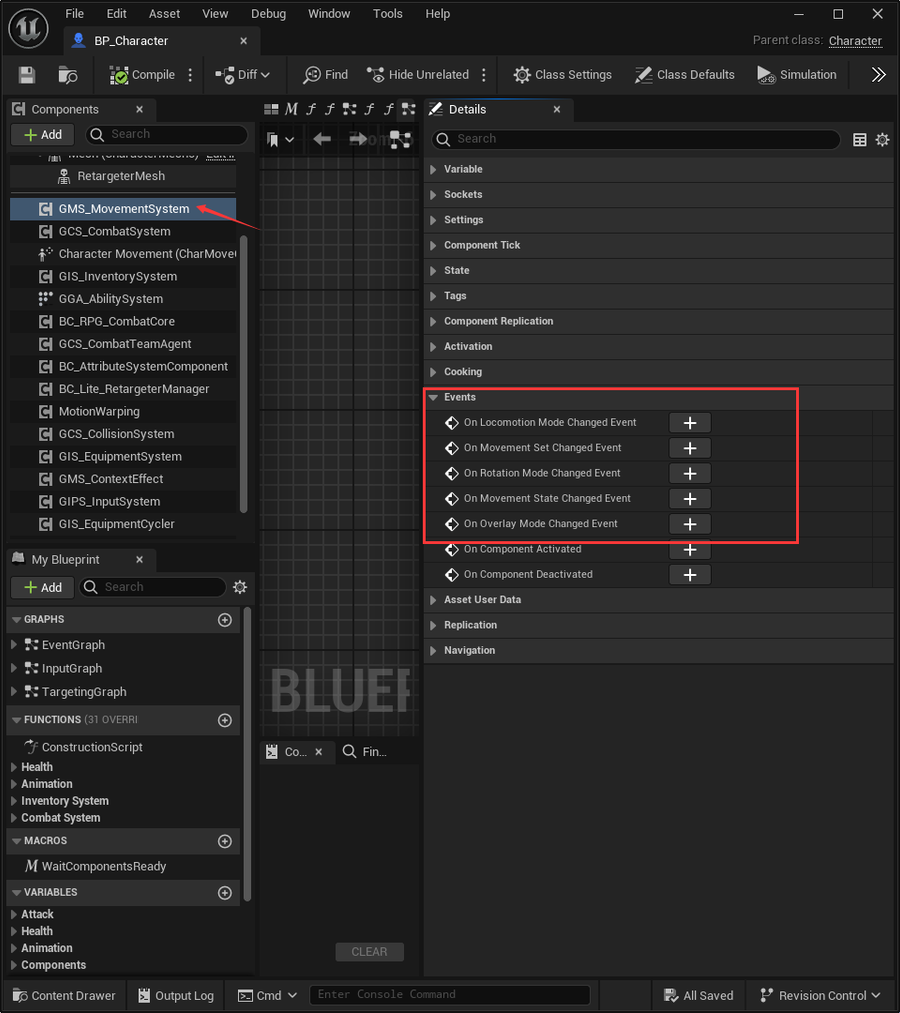This screenshot has height=1013, width=900.
Task: Open Class Settings
Action: pyautogui.click(x=562, y=75)
